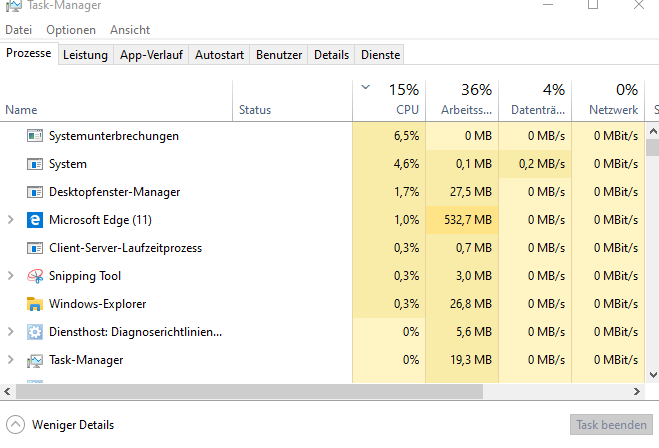Select the Client-Server-Laufzeitprozess name
The height and width of the screenshot is (448, 659).
(x=125, y=248)
